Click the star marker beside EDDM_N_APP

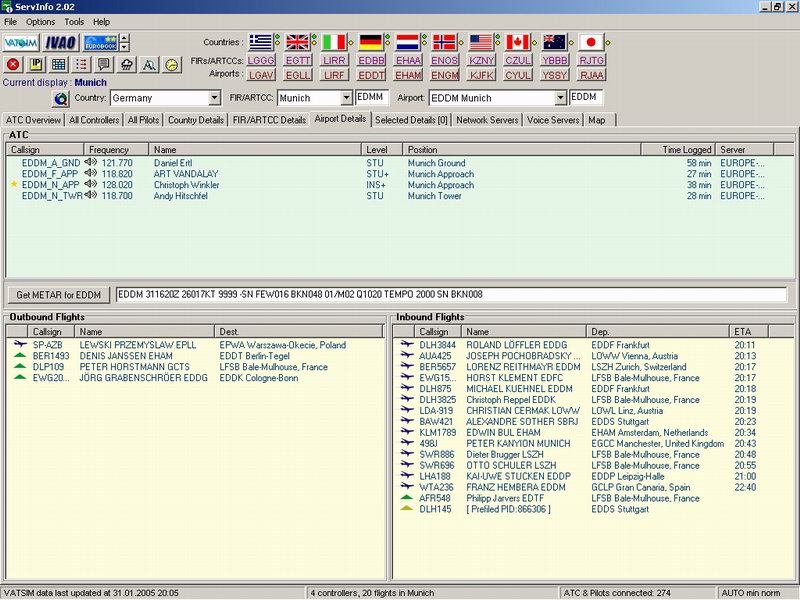[x=13, y=185]
